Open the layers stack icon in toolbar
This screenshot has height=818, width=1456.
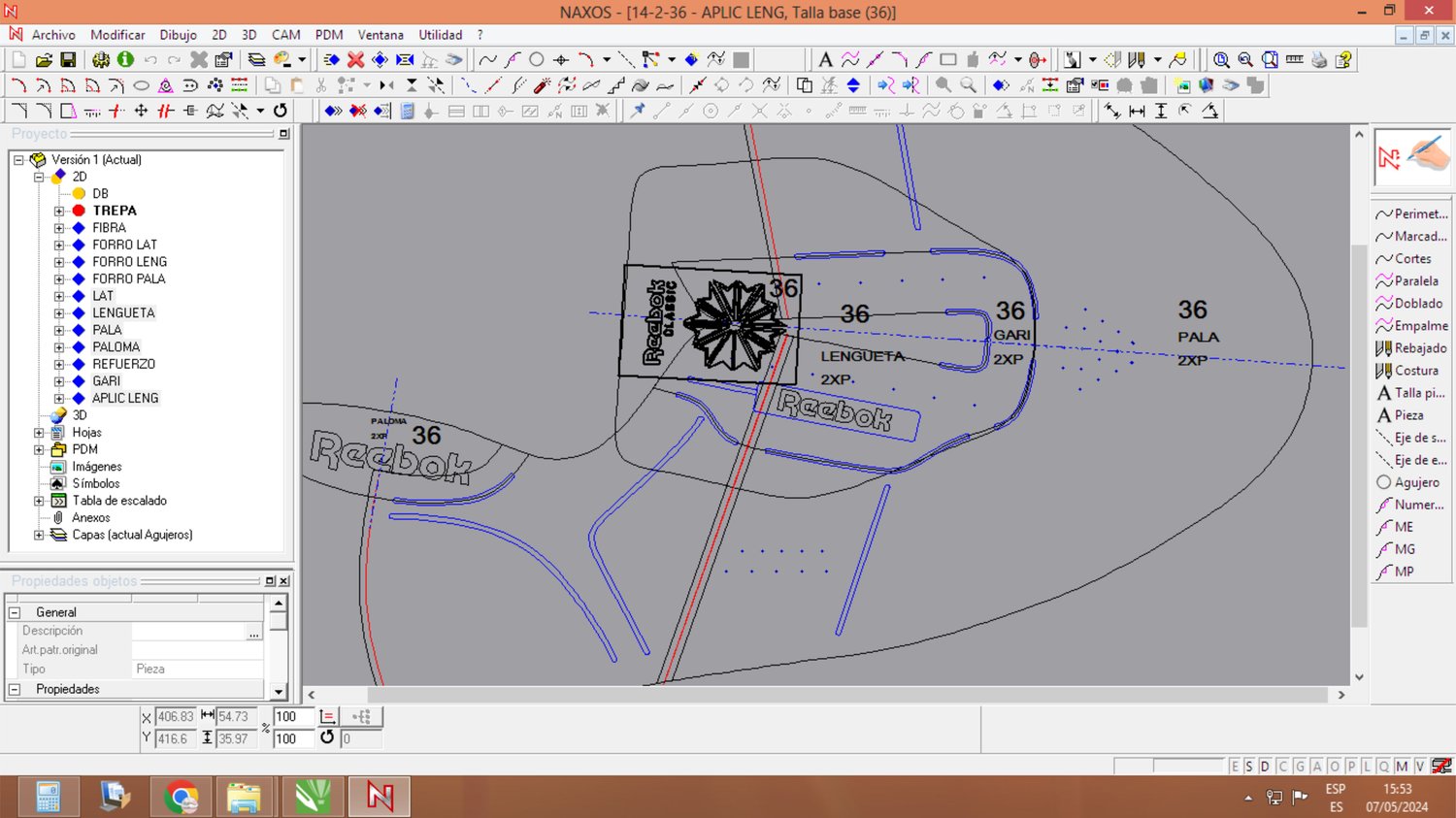[x=256, y=60]
